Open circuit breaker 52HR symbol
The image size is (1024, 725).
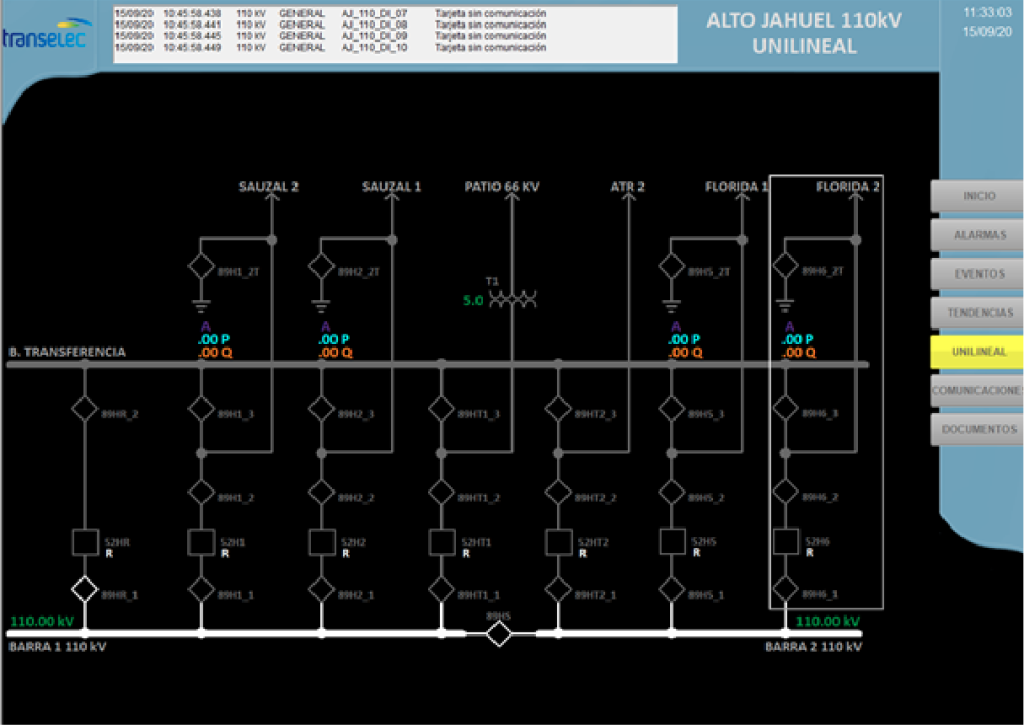pos(85,542)
